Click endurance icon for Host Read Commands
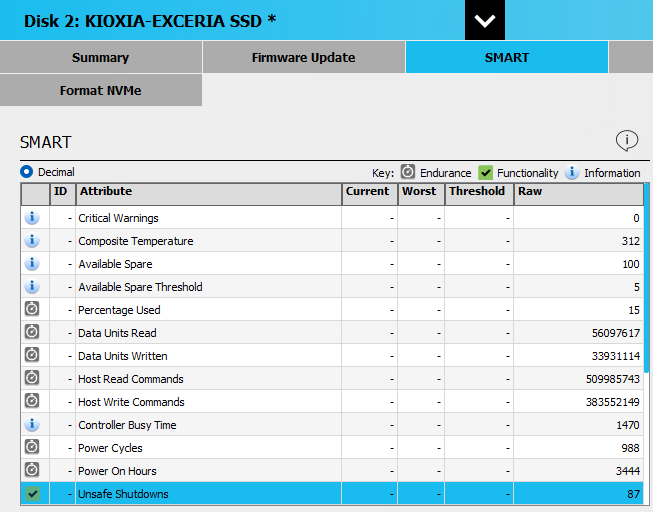The width and height of the screenshot is (653, 512). [x=32, y=378]
